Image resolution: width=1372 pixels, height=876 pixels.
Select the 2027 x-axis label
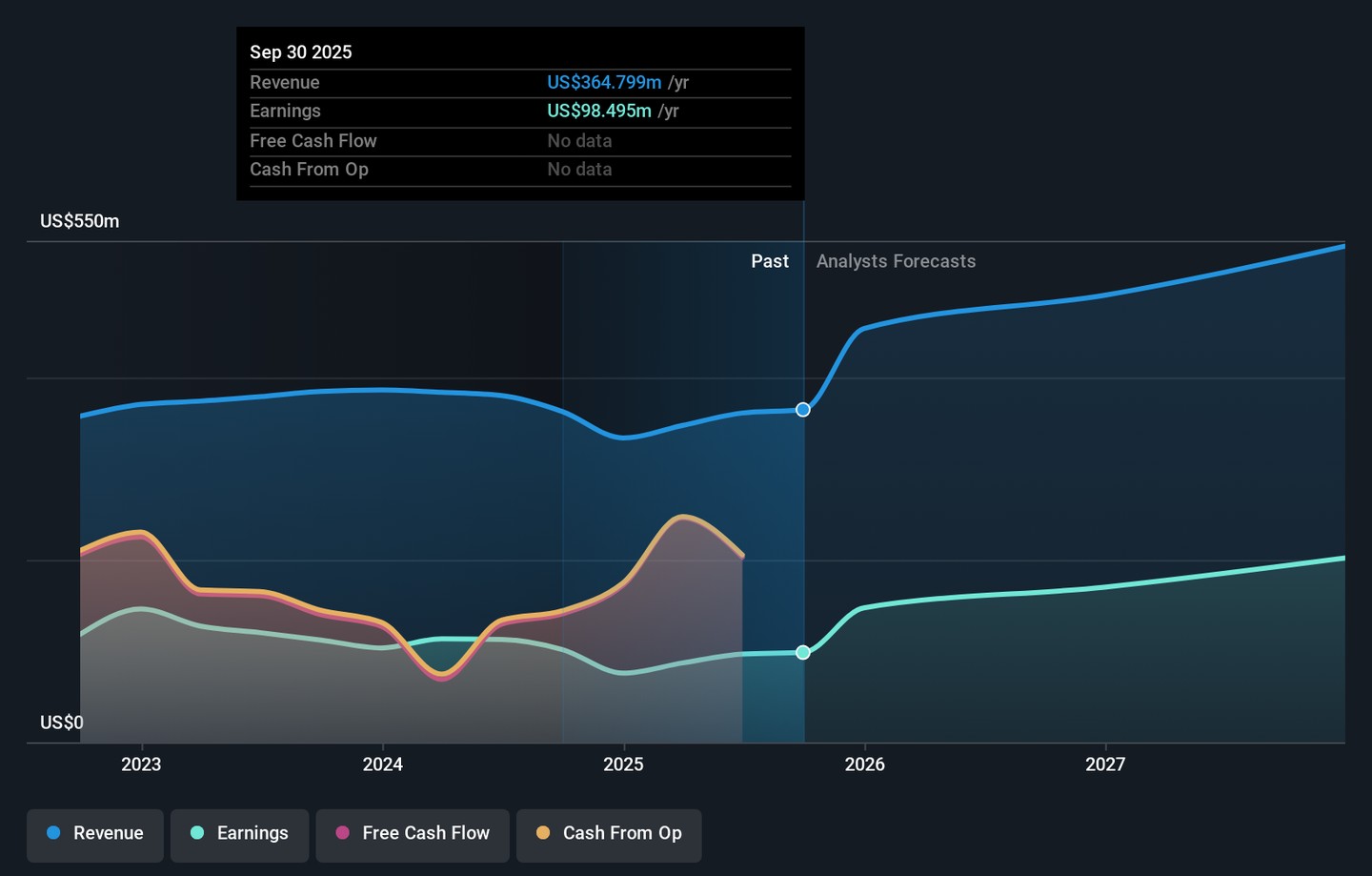tap(1105, 764)
